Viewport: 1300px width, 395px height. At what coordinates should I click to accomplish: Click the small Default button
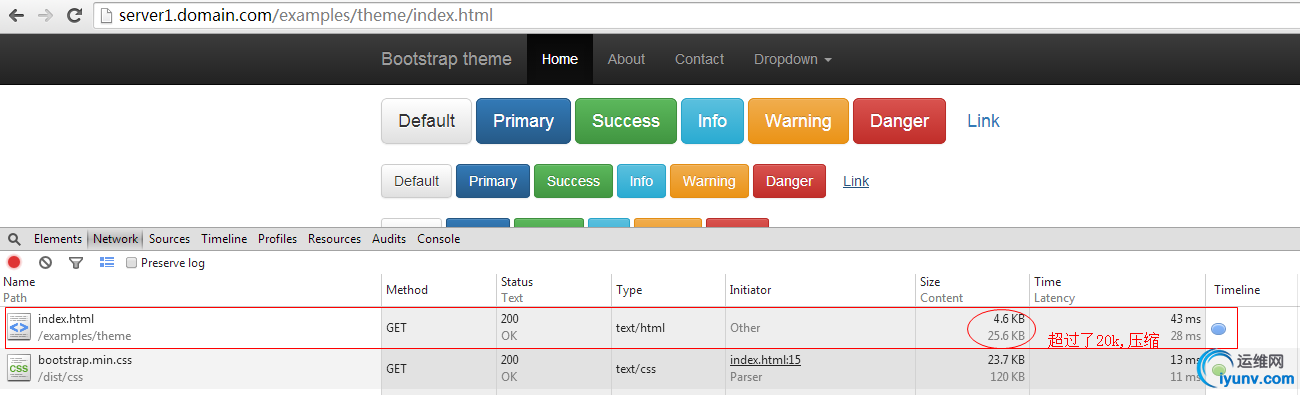[416, 181]
